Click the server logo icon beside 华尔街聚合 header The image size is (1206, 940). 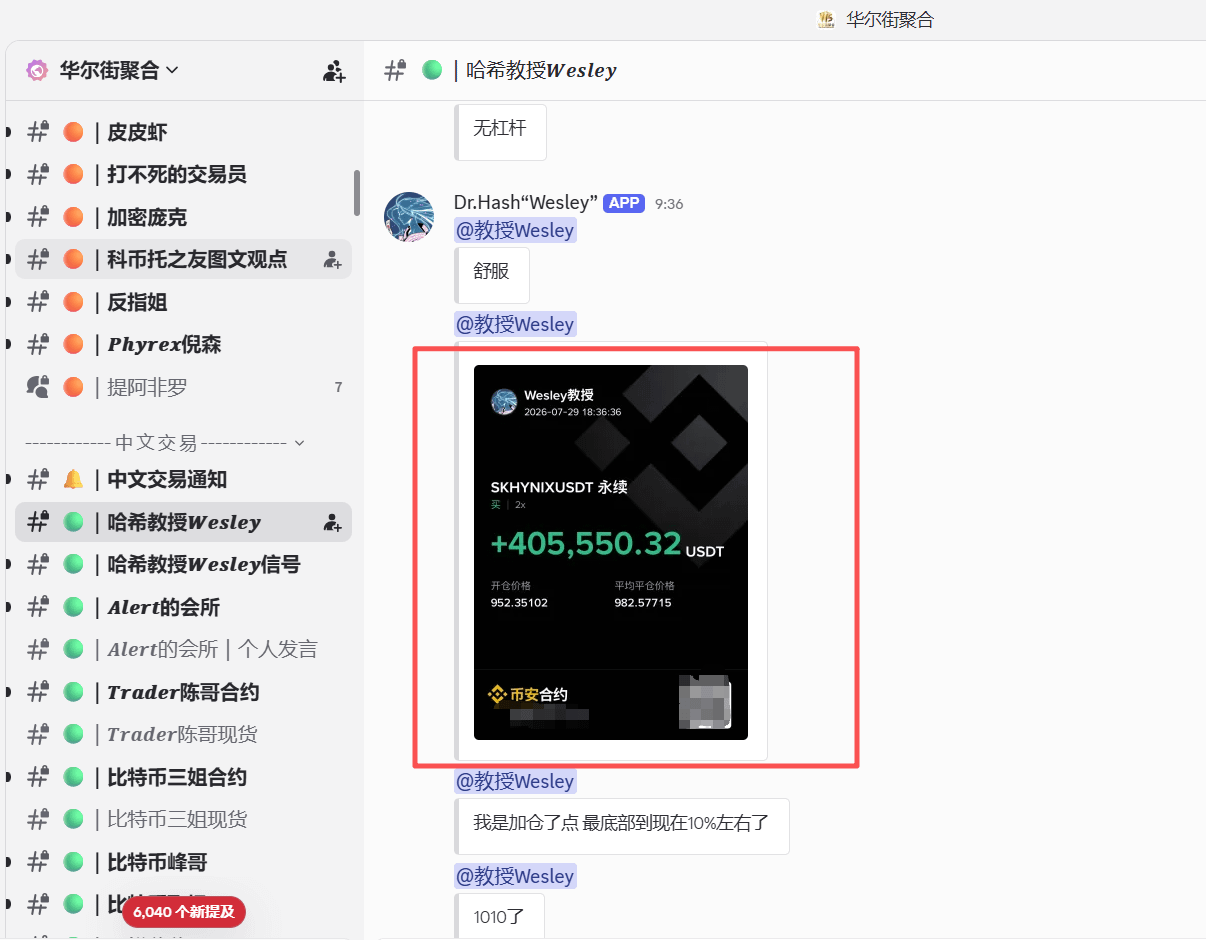(x=37, y=70)
